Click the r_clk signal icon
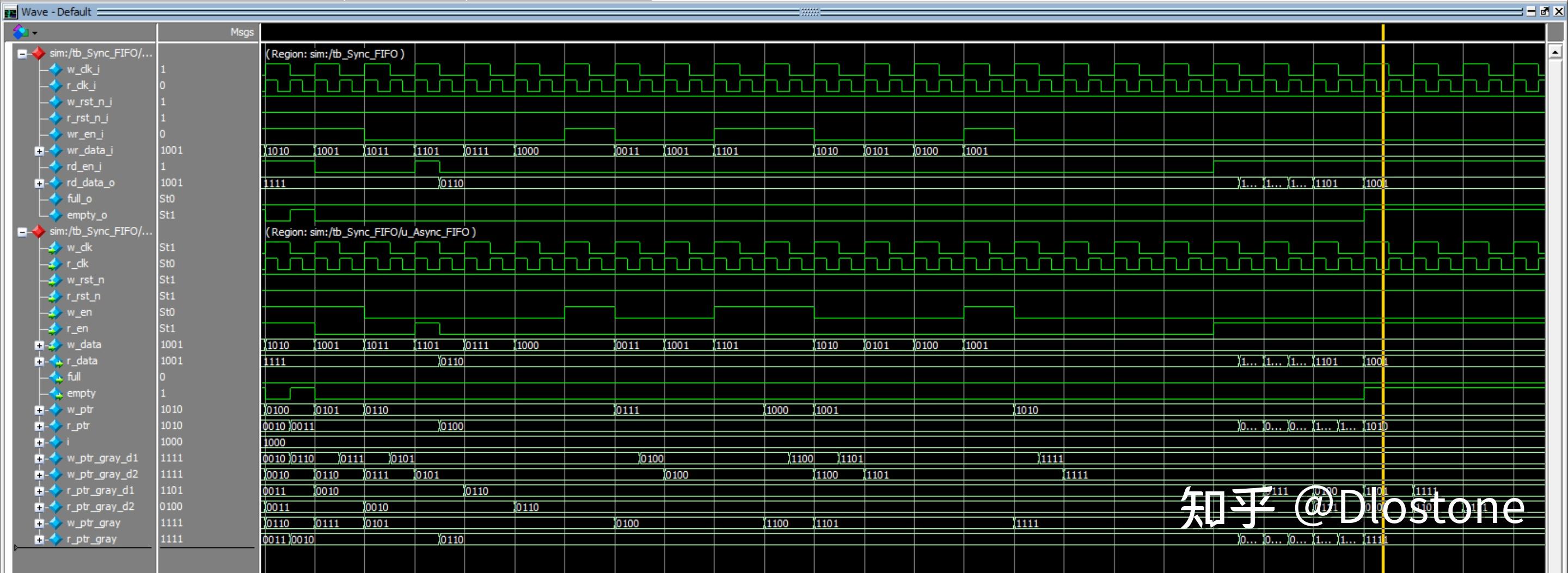 click(x=56, y=263)
